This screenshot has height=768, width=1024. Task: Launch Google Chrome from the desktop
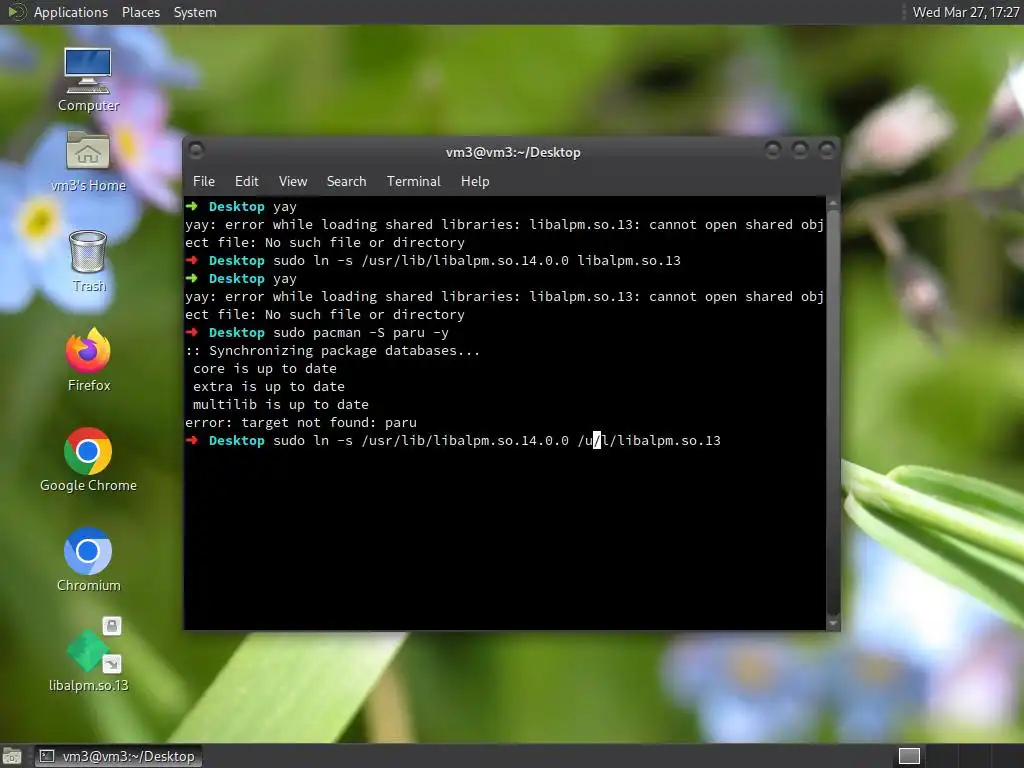(88, 460)
